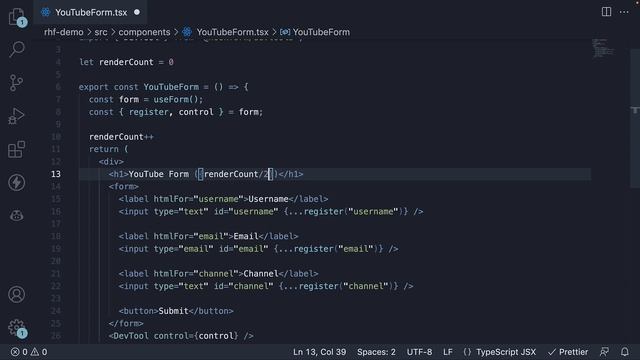Click 'let renderCount = 0' line
This screenshot has height=360, width=640.
click(x=127, y=62)
